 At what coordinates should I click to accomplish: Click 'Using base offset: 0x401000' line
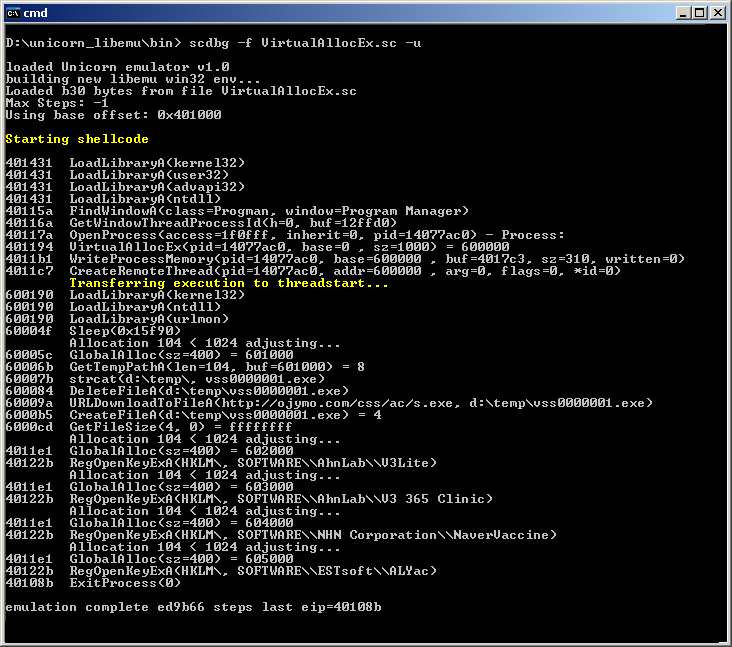(113, 115)
